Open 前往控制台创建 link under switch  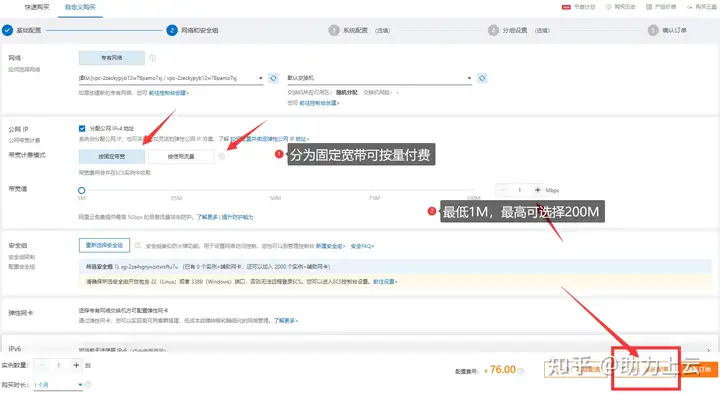click(x=319, y=103)
